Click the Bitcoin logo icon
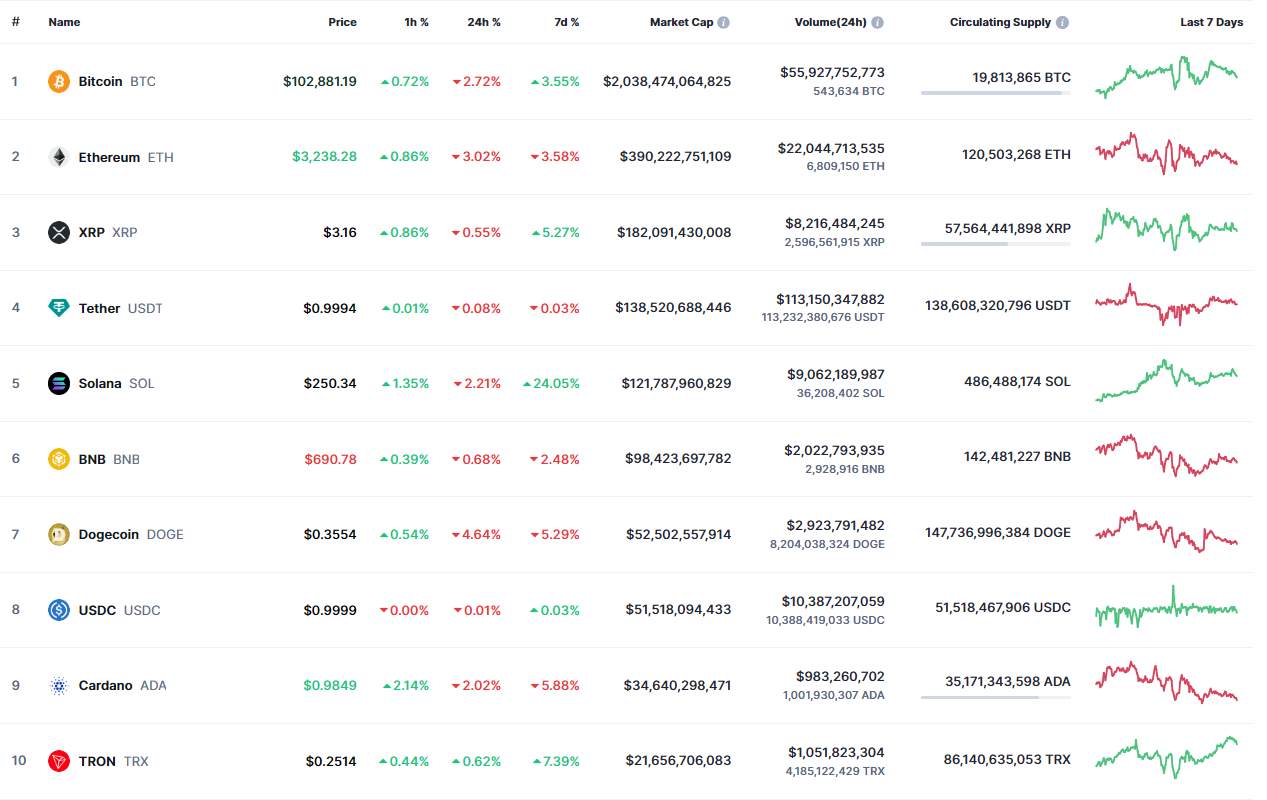Image resolution: width=1267 pixels, height=800 pixels. pyautogui.click(x=59, y=81)
